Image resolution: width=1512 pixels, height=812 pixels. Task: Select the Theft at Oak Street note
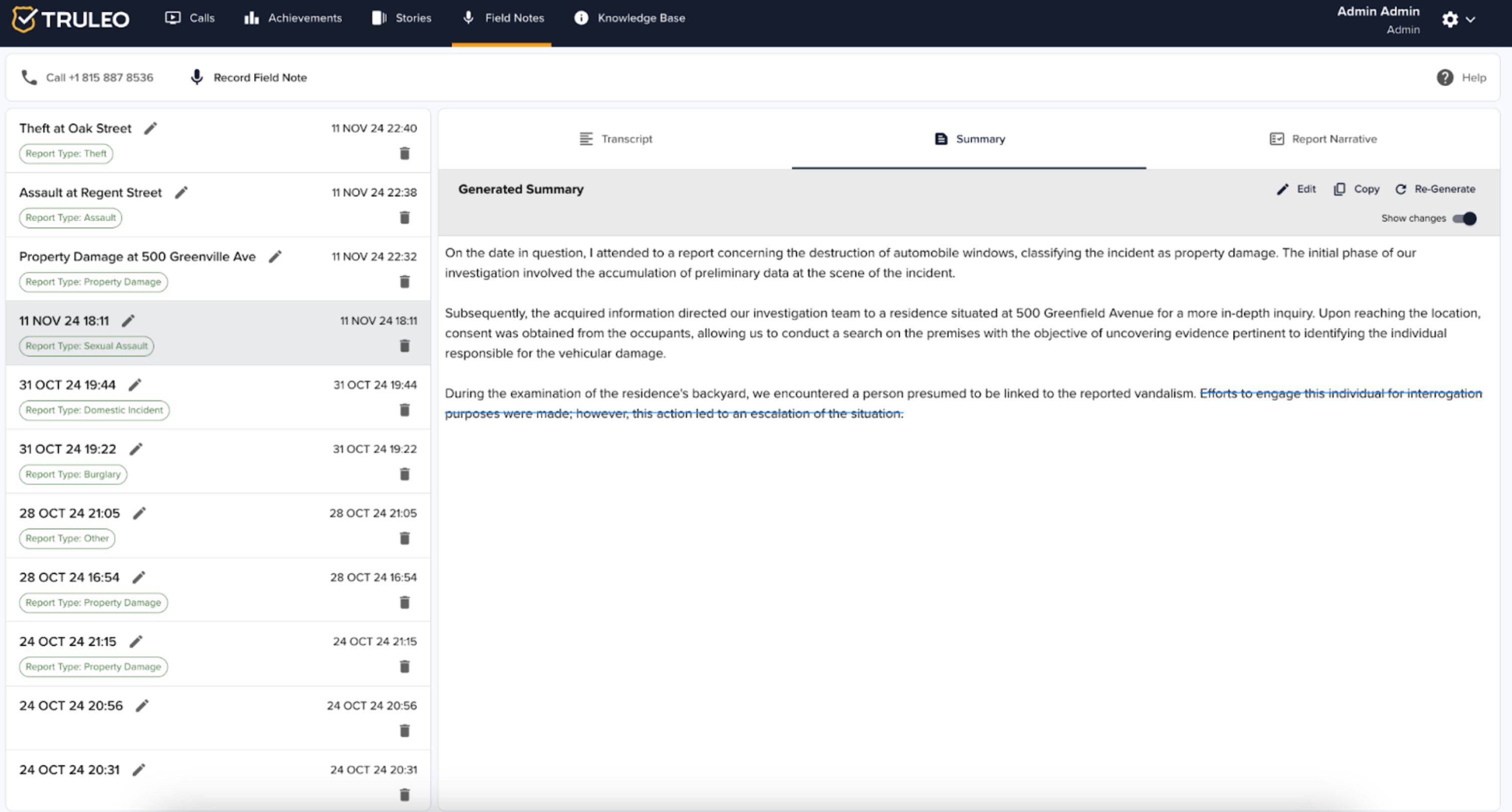[218, 141]
